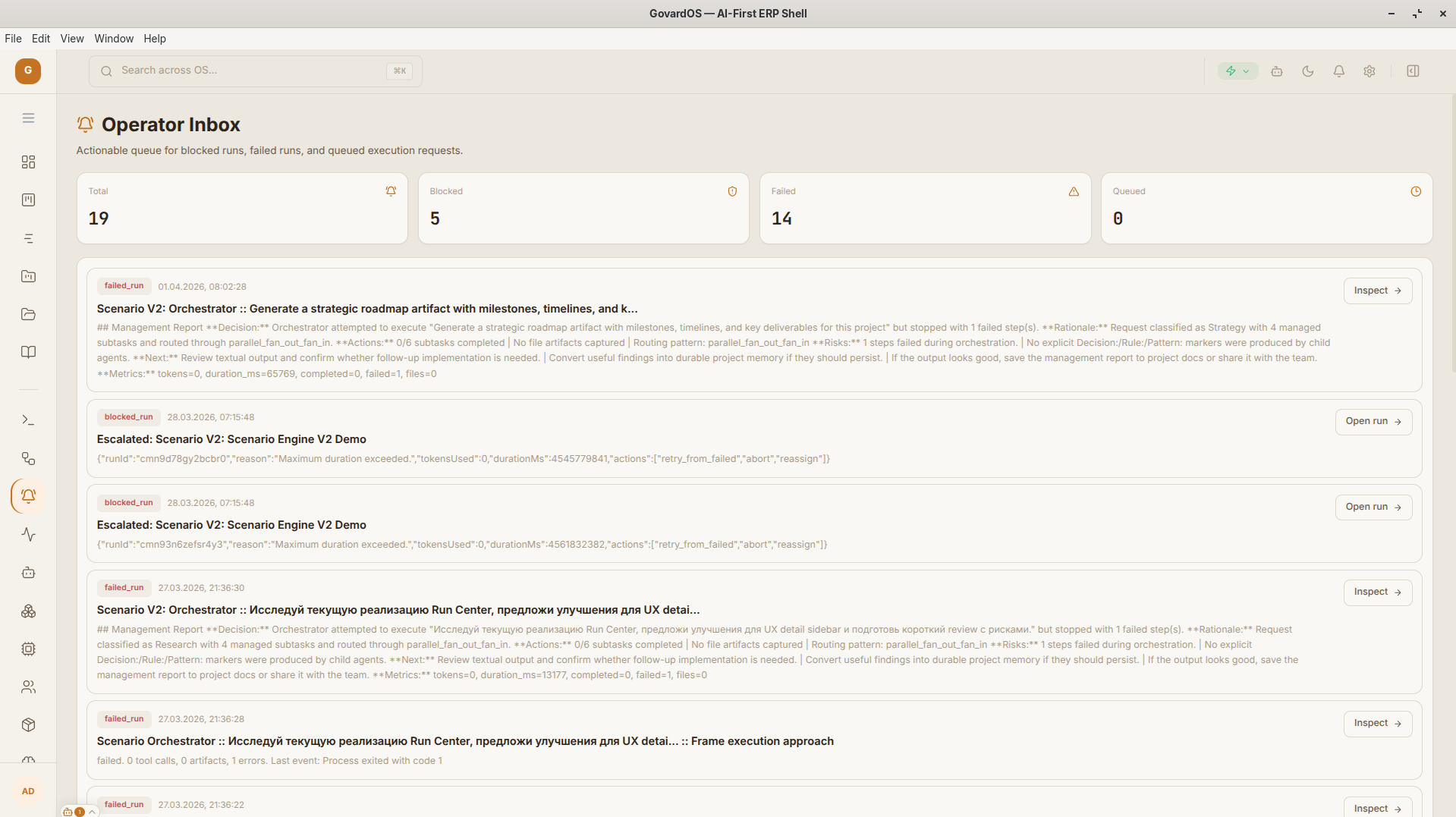Viewport: 1456px width, 817px height.
Task: Click the orange G workspace logo
Action: [28, 71]
